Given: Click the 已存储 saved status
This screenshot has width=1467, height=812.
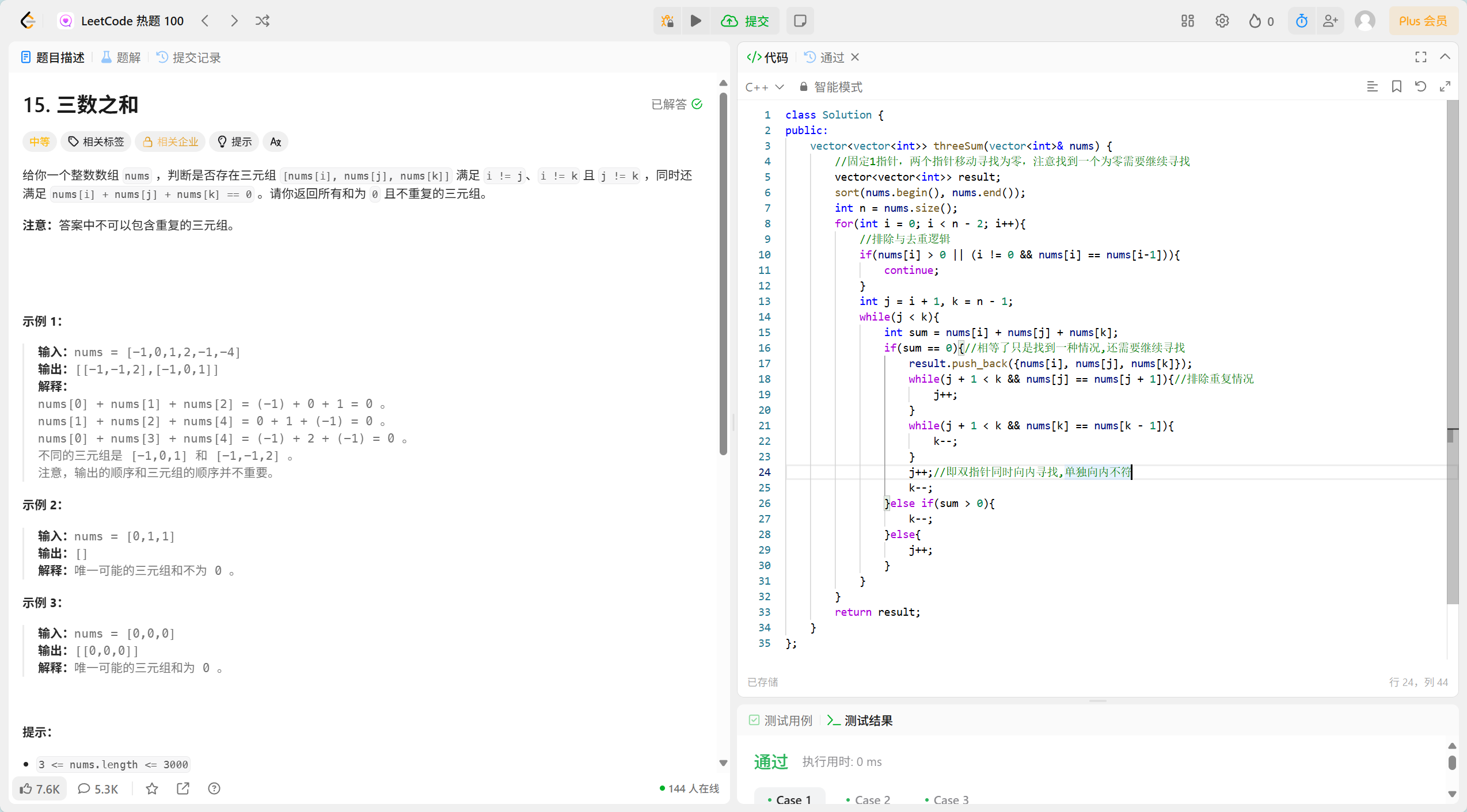Looking at the screenshot, I should (x=762, y=682).
